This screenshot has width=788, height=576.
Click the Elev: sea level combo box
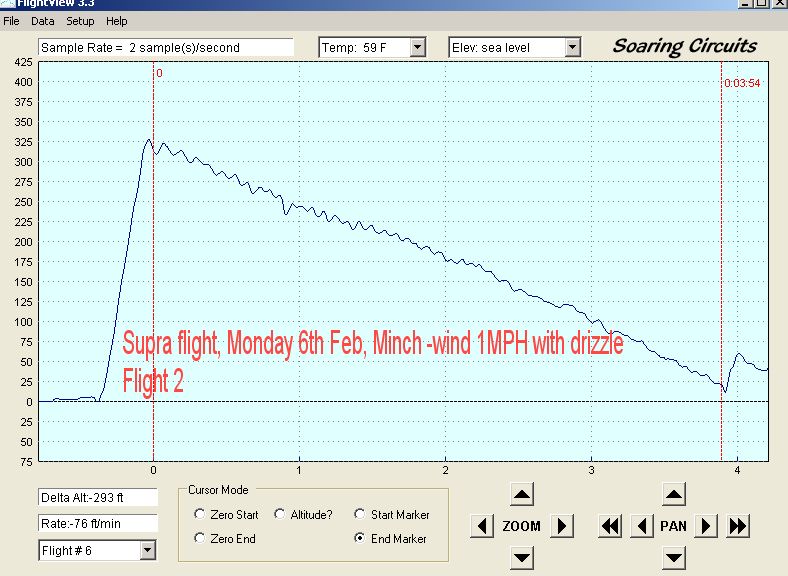click(x=514, y=48)
